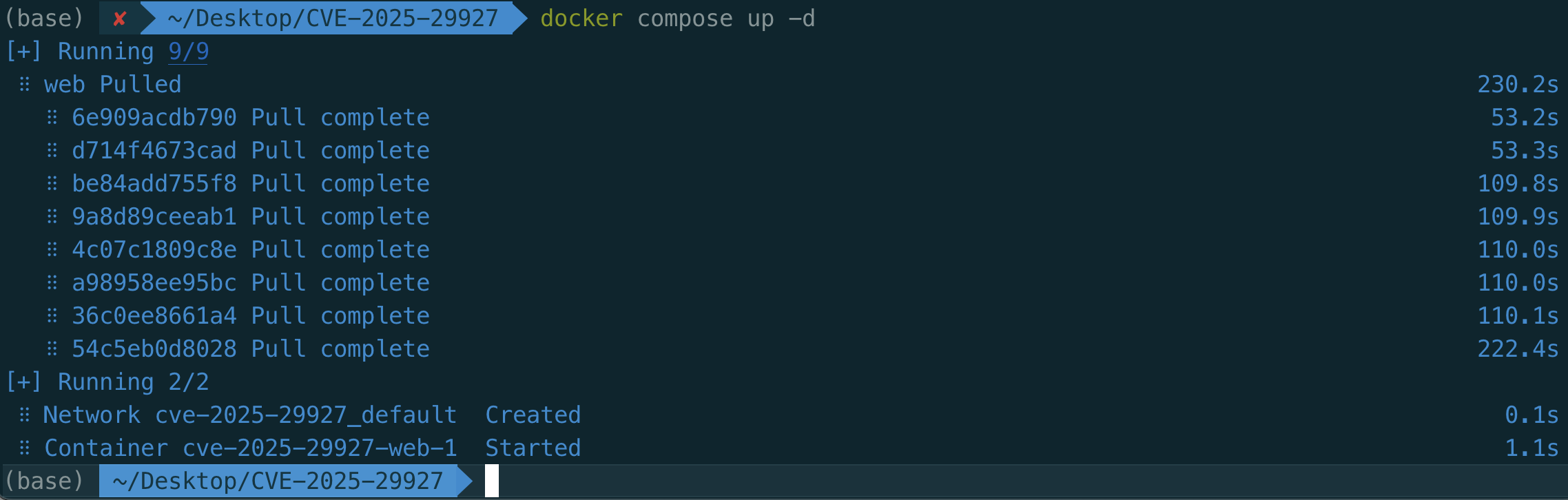The image size is (1568, 500).
Task: Click the dots icon beside Container line
Action: (x=25, y=448)
